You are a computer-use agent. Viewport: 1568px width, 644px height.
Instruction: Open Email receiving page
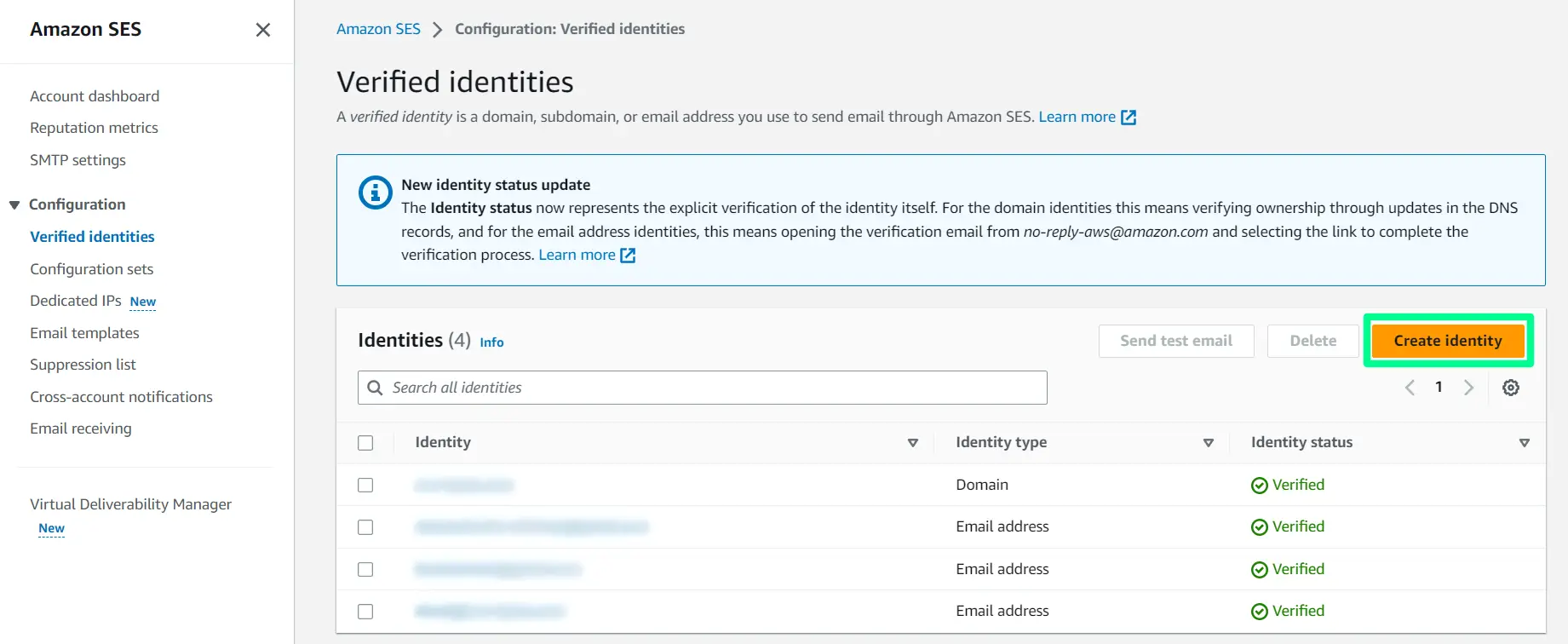[x=81, y=428]
